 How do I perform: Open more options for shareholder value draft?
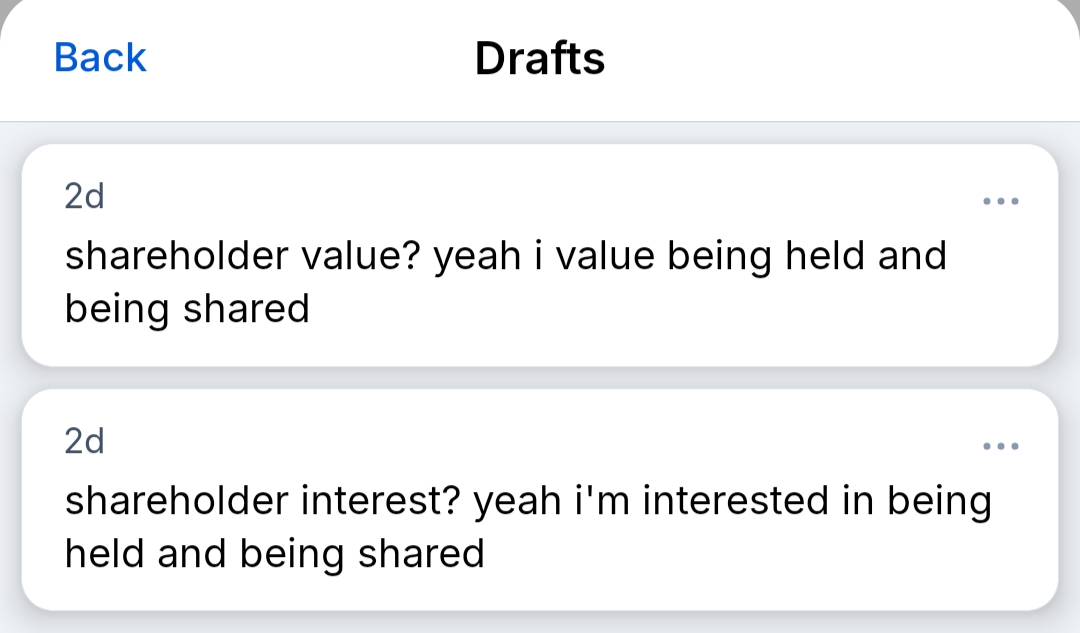click(1001, 201)
